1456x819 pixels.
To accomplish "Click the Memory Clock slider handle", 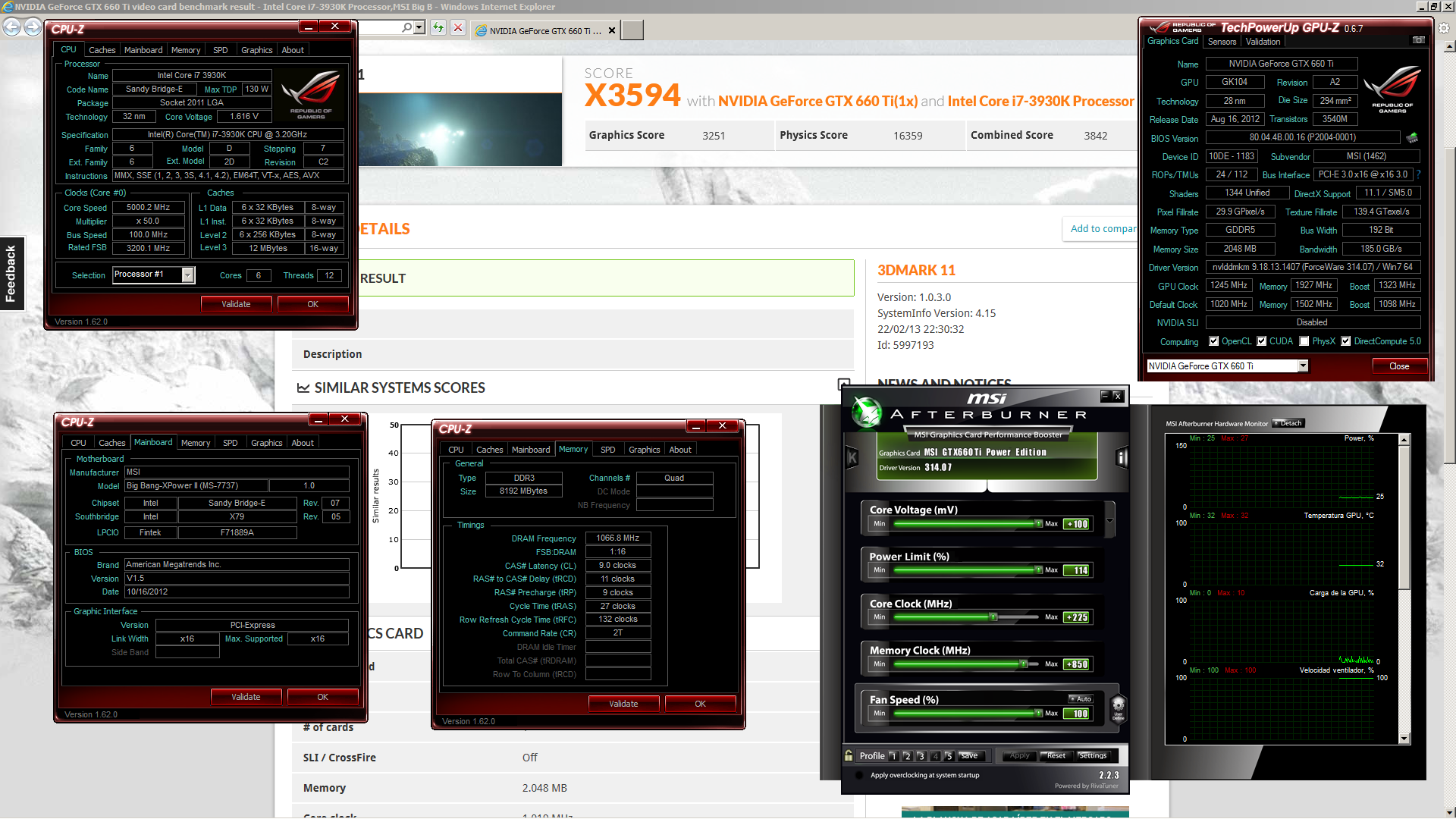I will pos(1023,664).
